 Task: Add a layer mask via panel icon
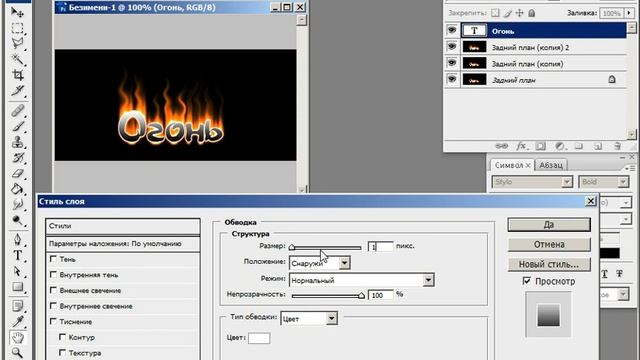click(x=540, y=146)
